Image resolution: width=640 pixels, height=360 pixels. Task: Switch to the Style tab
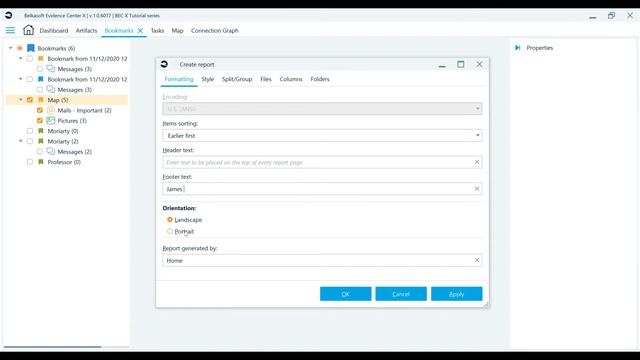[207, 79]
